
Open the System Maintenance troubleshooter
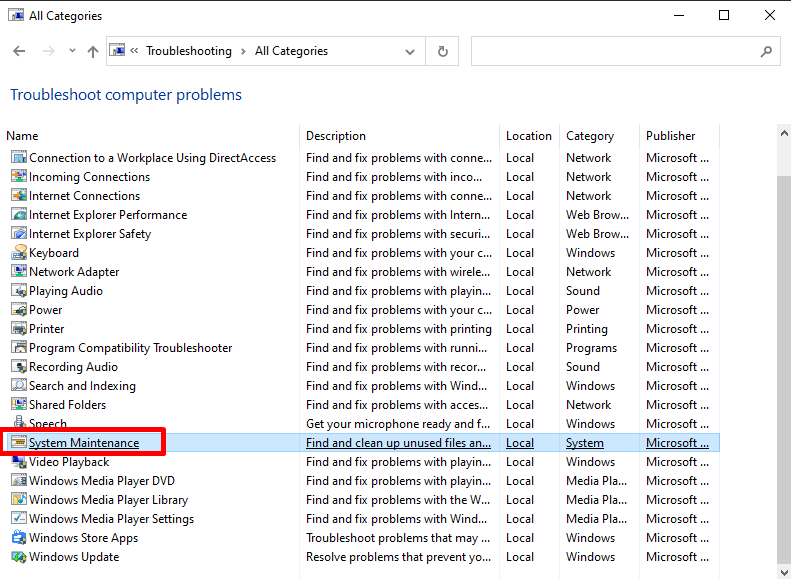tap(84, 443)
